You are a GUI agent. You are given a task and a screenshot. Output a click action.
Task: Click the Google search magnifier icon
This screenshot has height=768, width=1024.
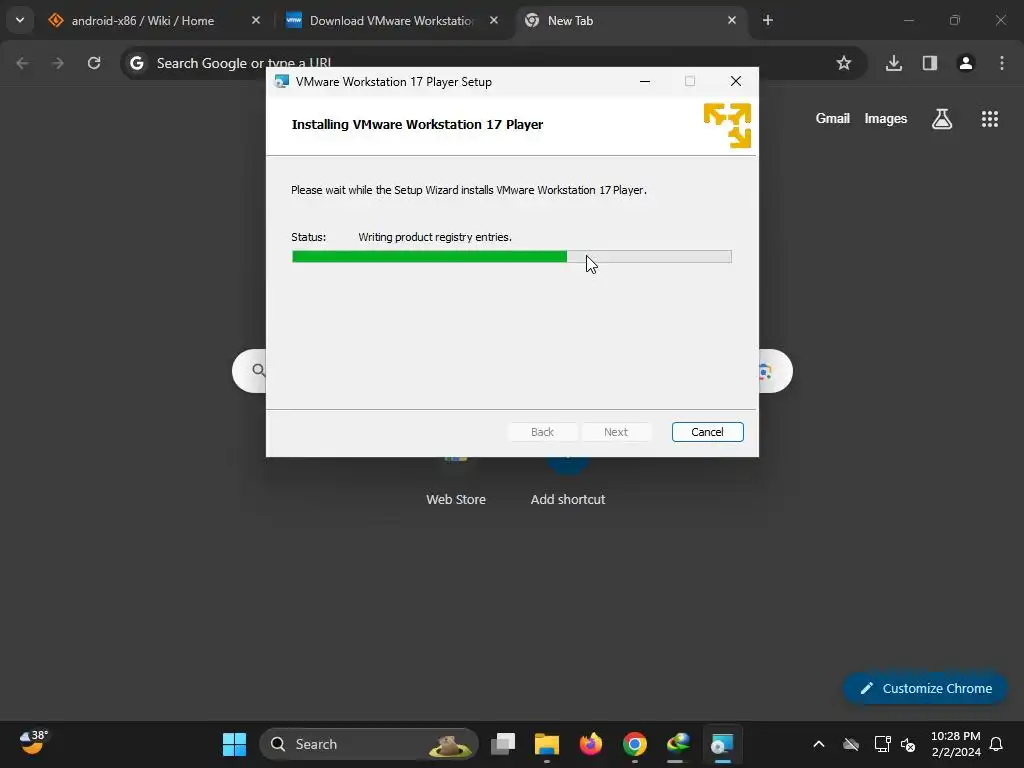(x=259, y=371)
